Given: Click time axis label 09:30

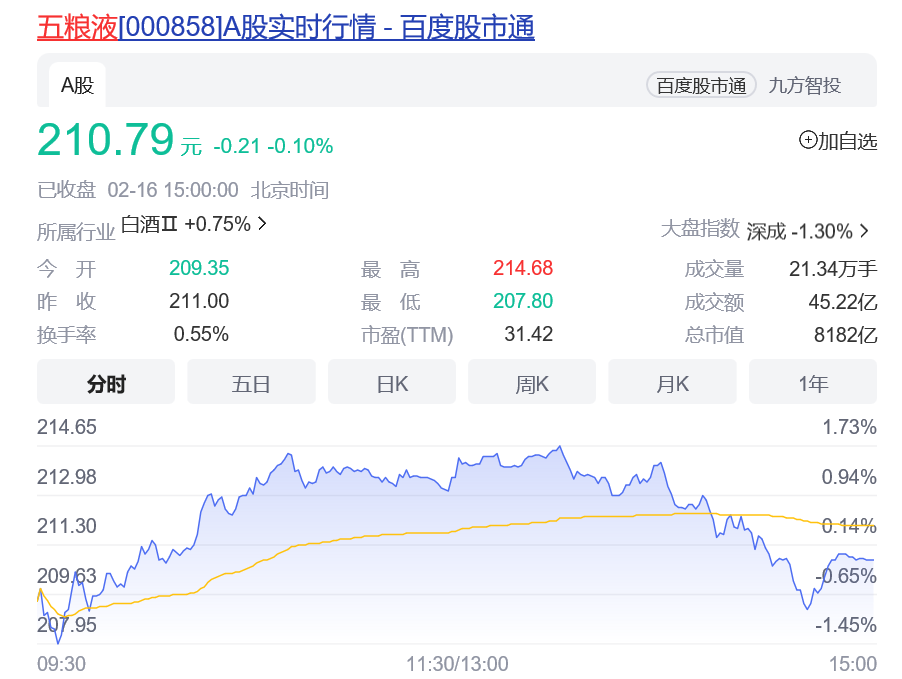Looking at the screenshot, I should point(62,664).
